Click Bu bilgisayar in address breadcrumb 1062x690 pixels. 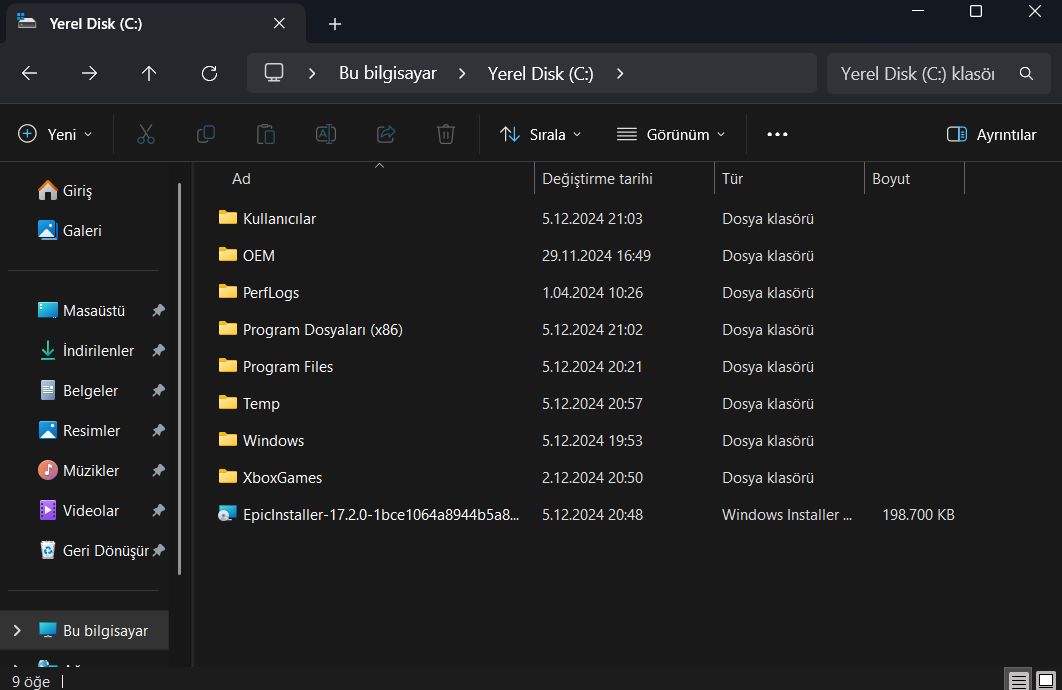click(x=388, y=73)
